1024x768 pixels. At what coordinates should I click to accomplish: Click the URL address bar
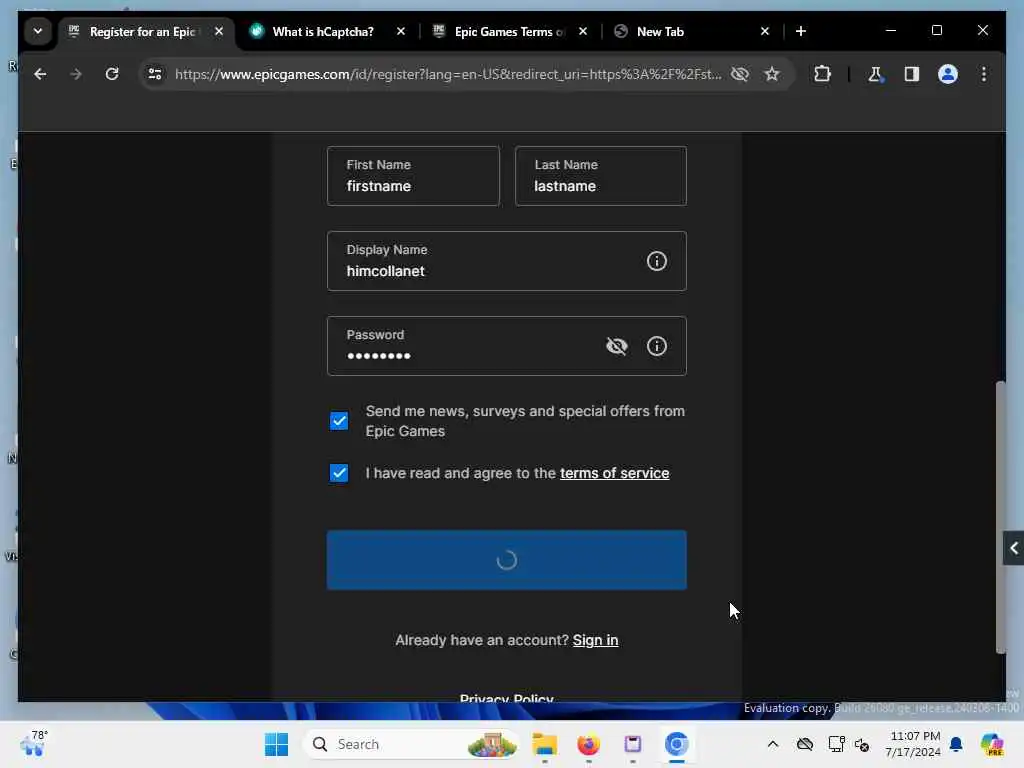coord(448,74)
